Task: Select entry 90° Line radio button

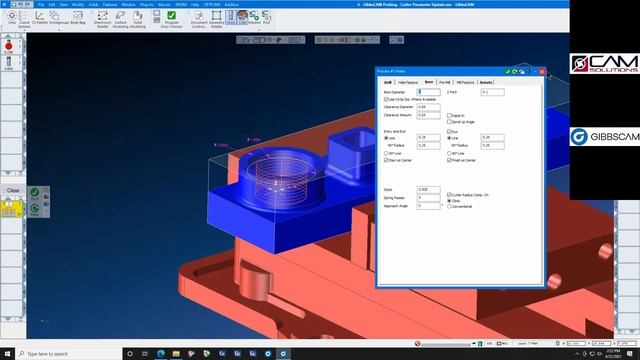Action: click(x=386, y=153)
